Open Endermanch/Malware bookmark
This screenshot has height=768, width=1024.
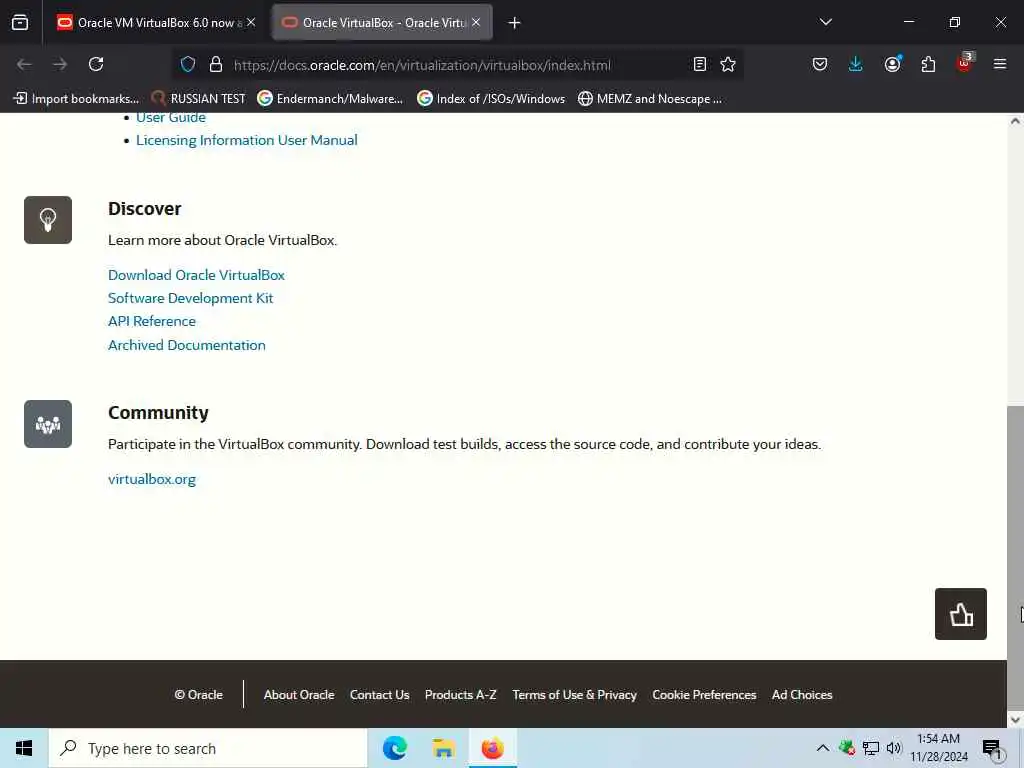click(330, 99)
